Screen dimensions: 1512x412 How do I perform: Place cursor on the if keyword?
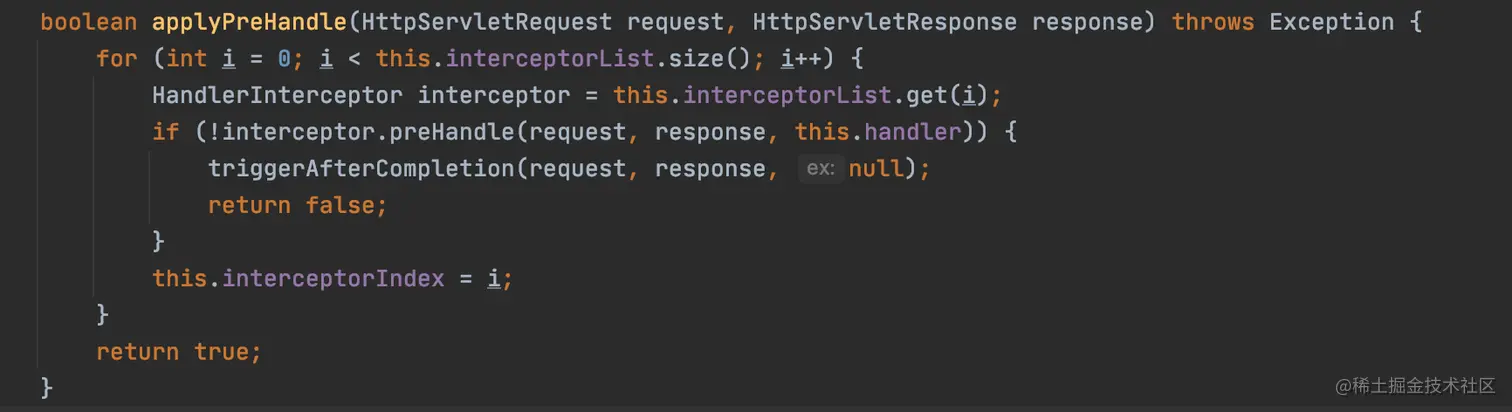[x=166, y=132]
